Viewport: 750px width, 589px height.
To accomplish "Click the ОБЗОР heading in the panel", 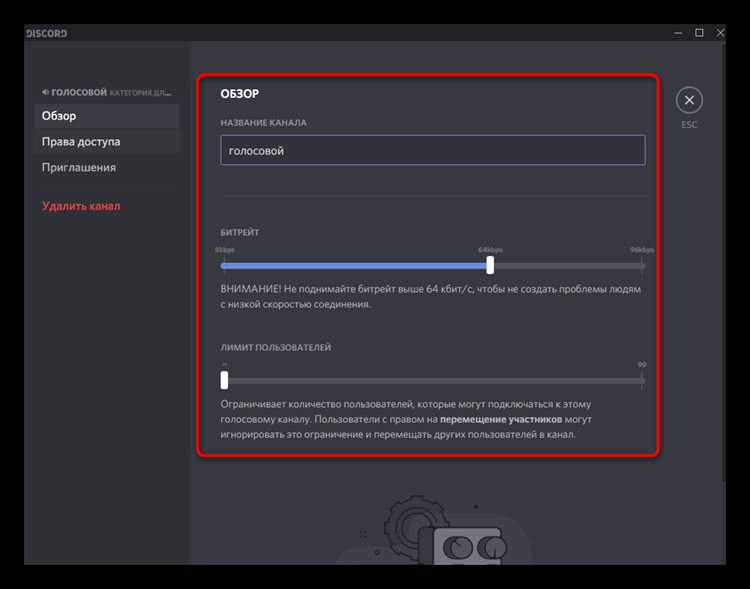I will pos(240,94).
